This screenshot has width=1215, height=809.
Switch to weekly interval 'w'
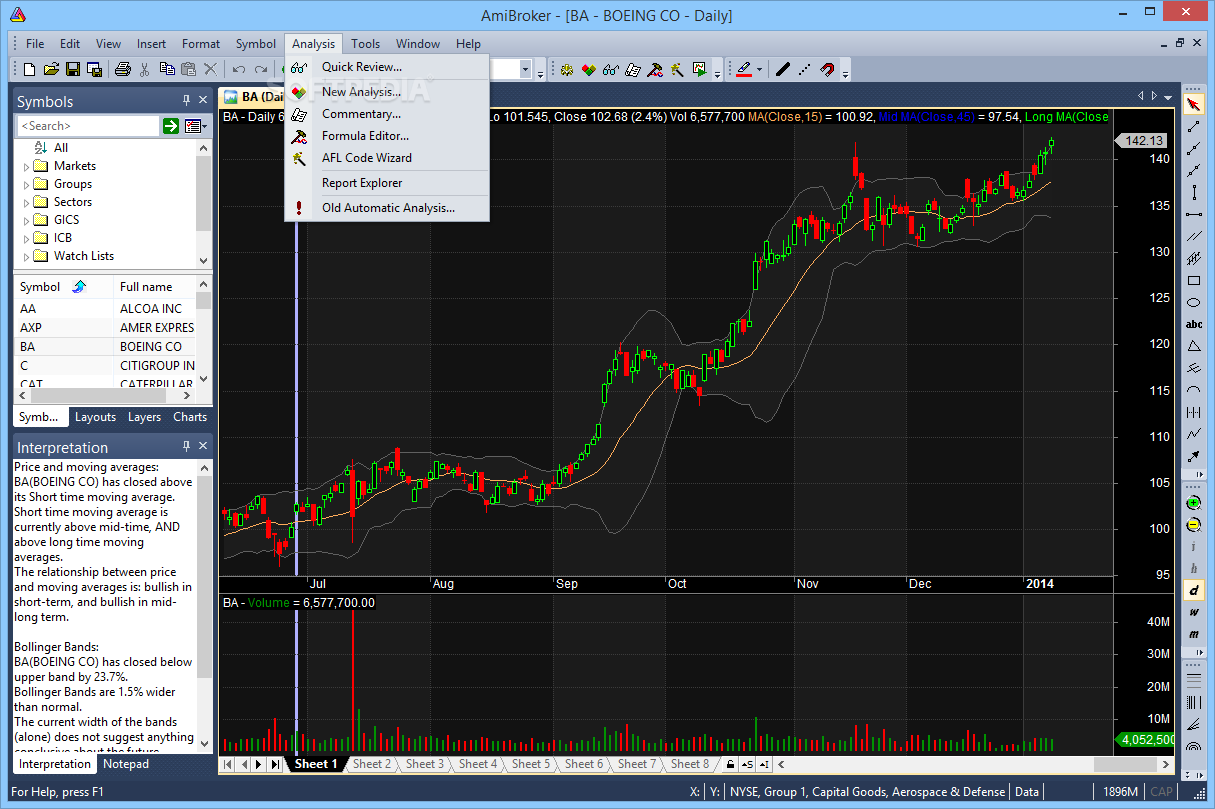click(x=1193, y=612)
